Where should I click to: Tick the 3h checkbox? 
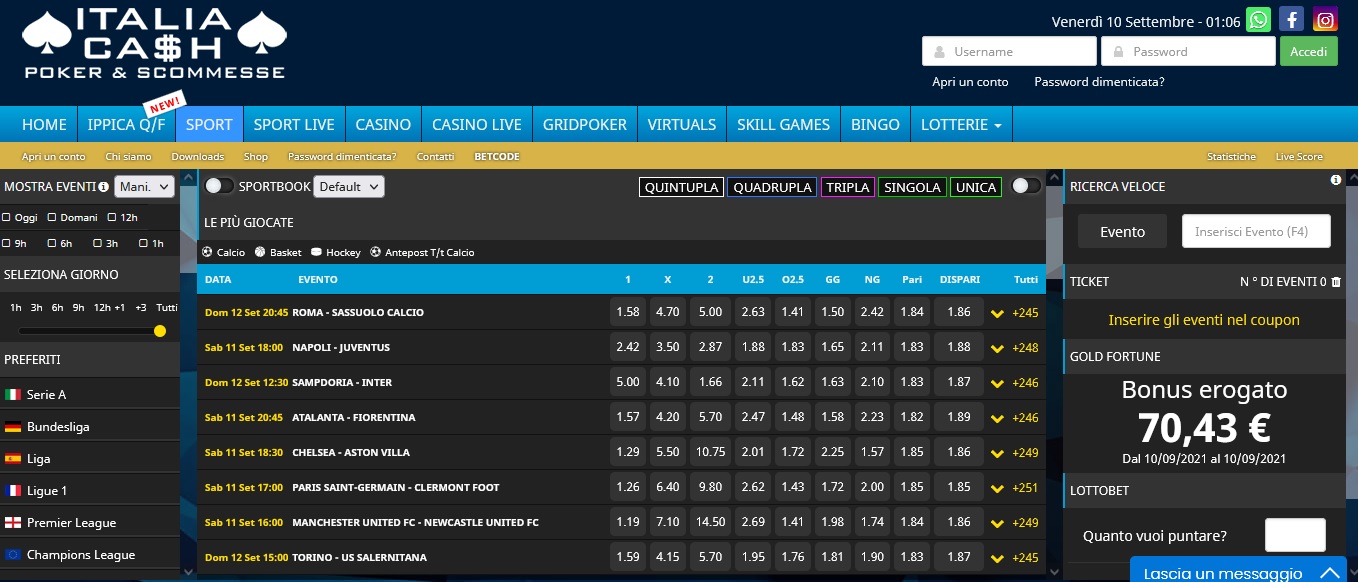97,243
